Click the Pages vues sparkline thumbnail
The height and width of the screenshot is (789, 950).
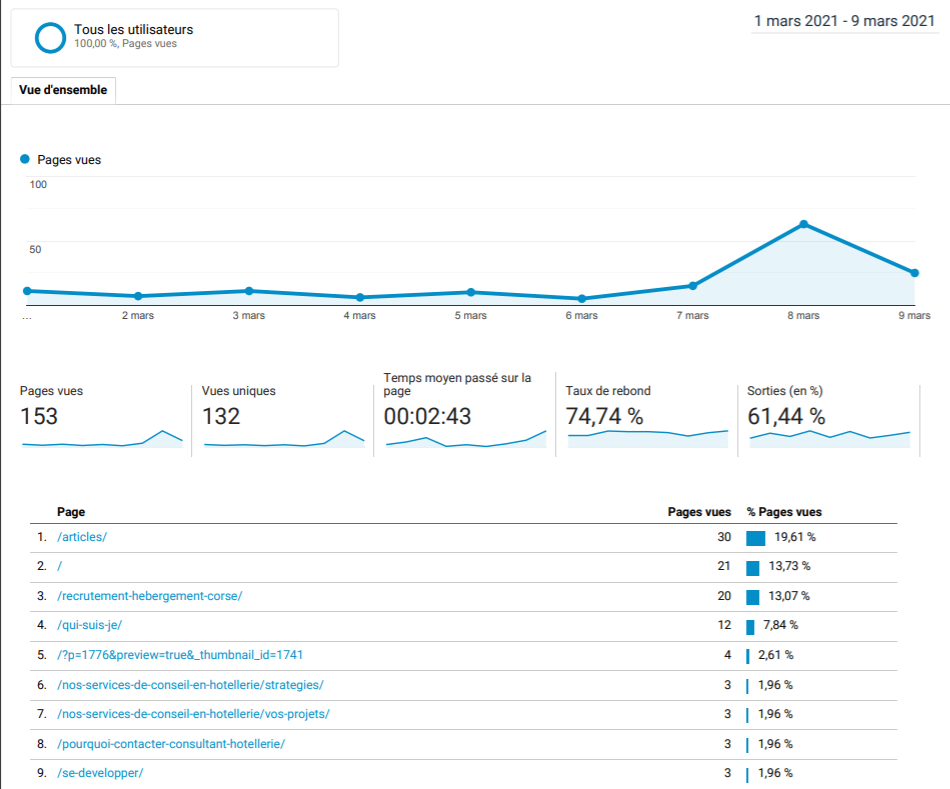[102, 440]
